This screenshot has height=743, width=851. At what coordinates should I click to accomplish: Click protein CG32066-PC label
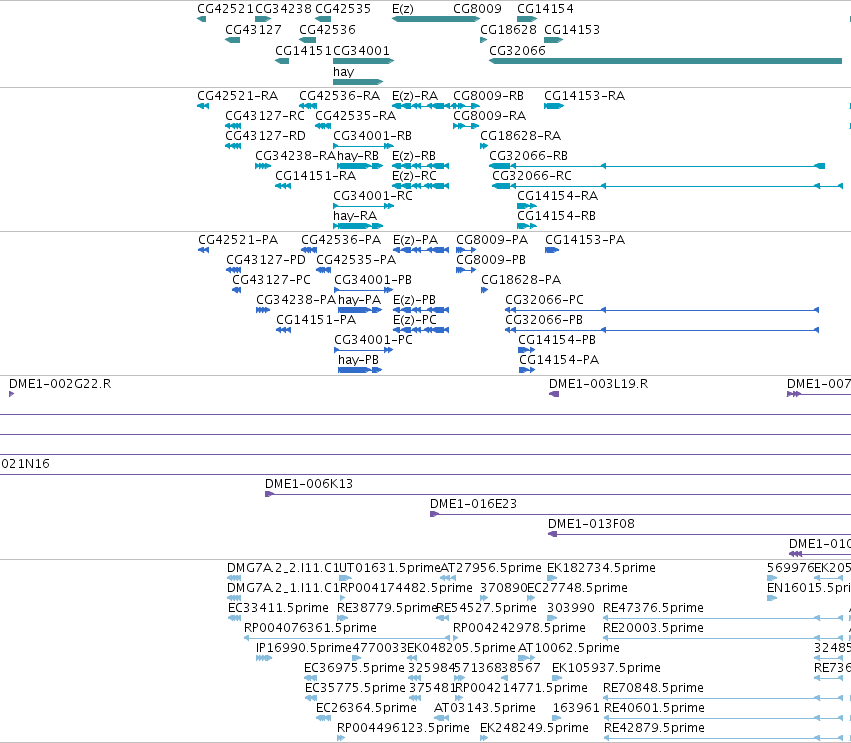(544, 300)
